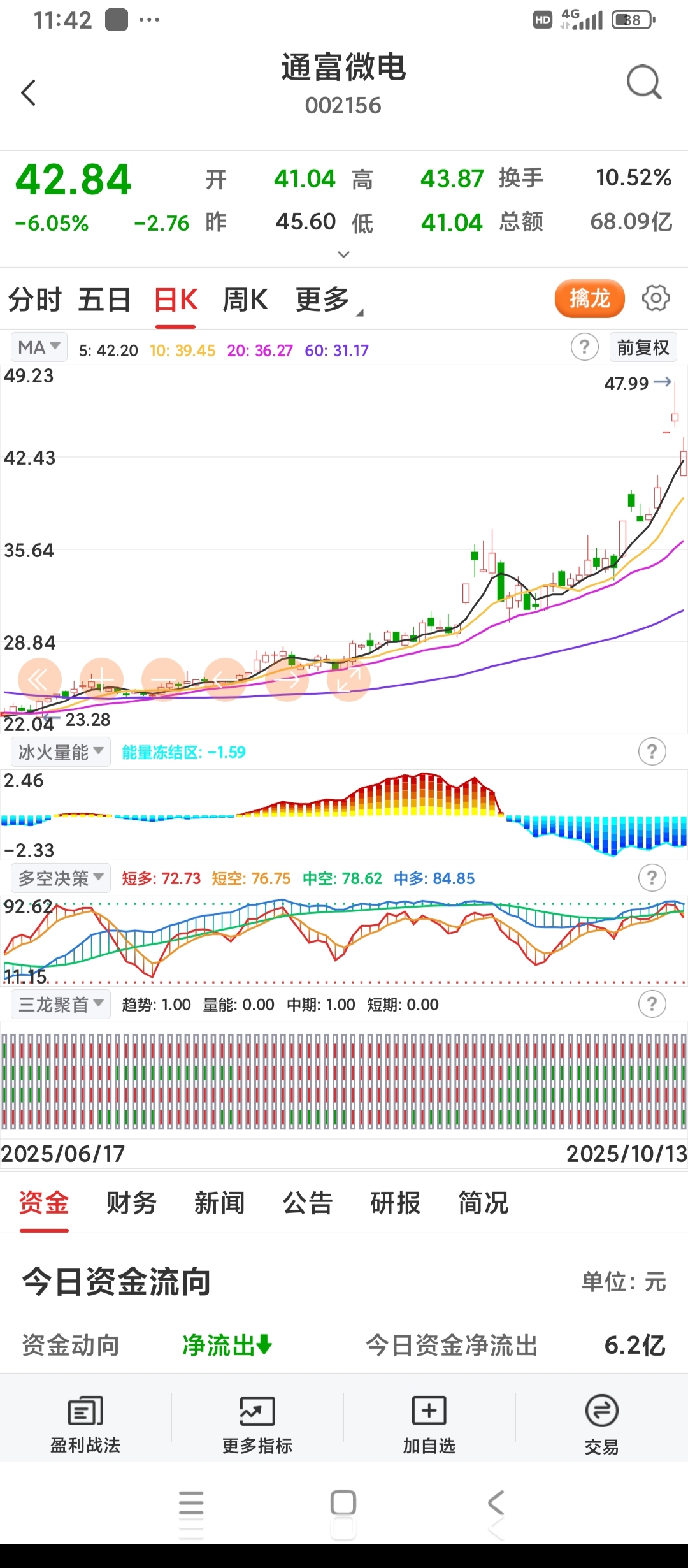This screenshot has height=1568, width=688.
Task: Open the 新闻 info tab
Action: point(220,1203)
